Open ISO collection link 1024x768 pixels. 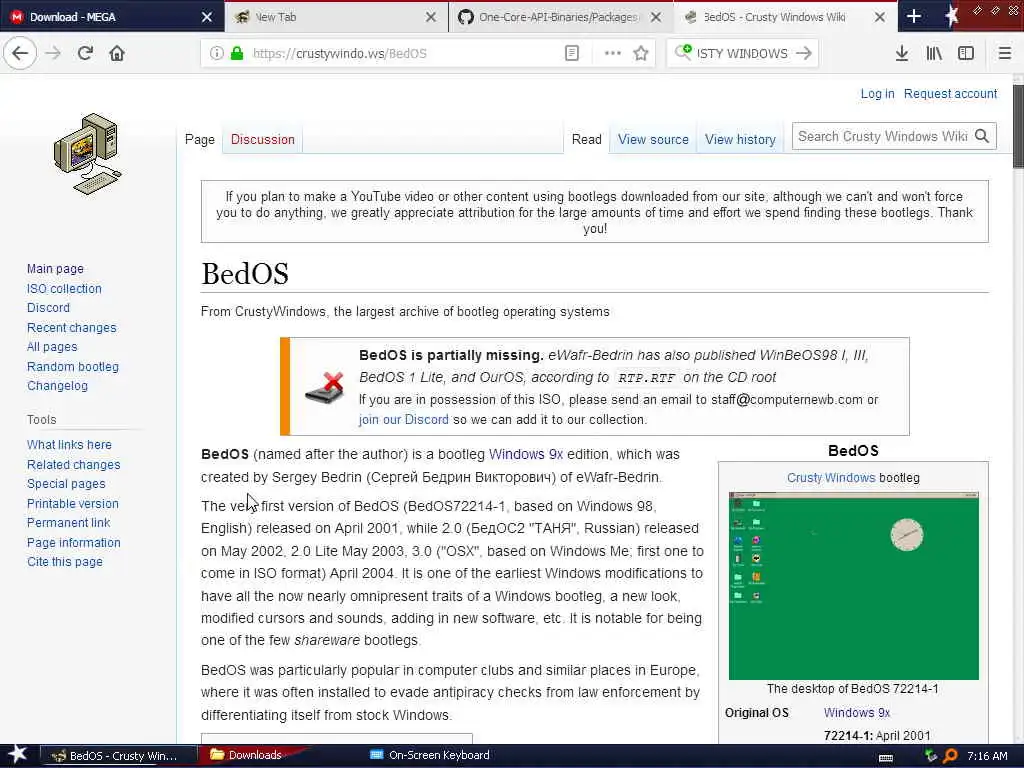click(64, 288)
